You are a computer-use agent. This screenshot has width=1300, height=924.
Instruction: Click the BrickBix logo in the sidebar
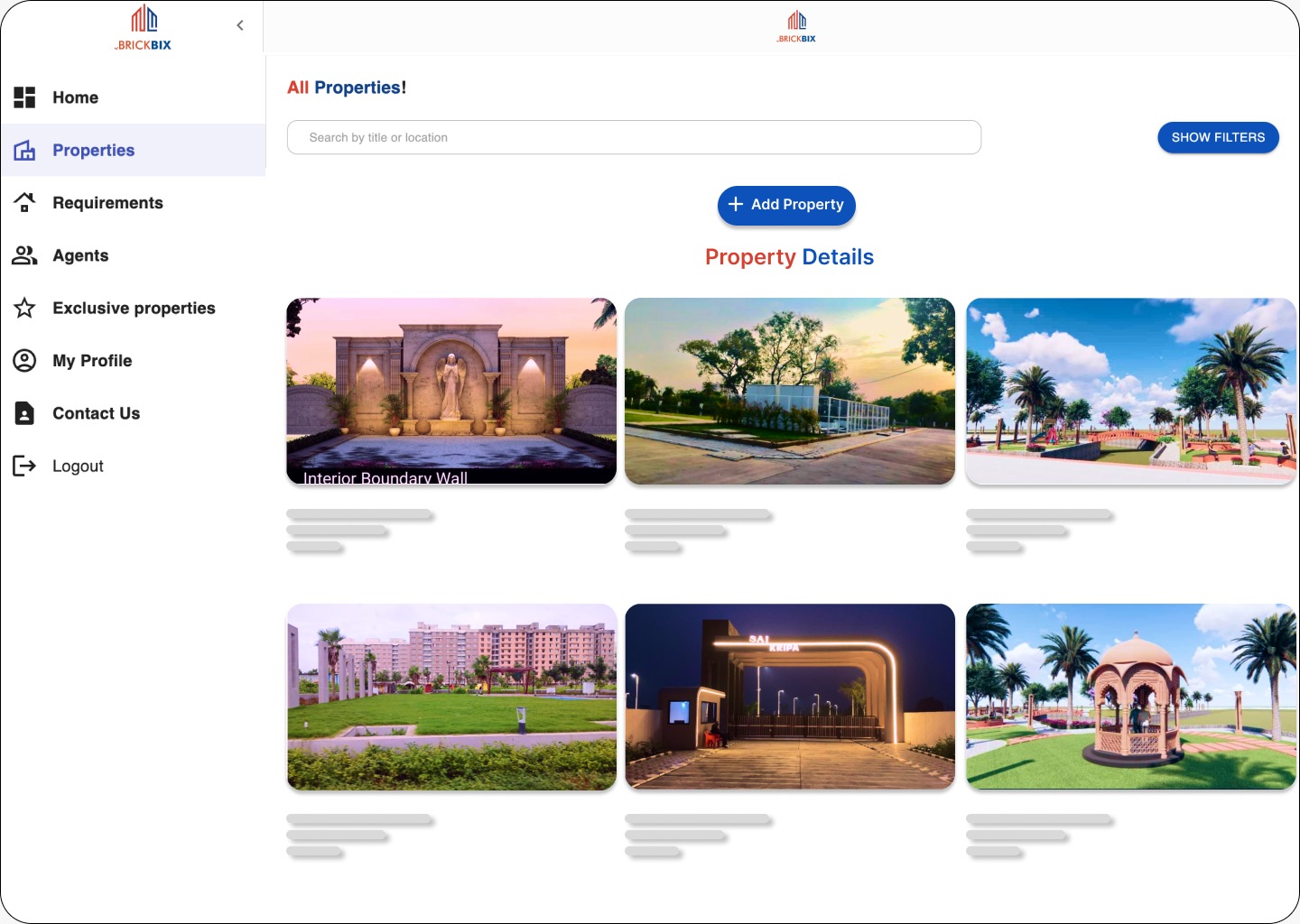(144, 28)
